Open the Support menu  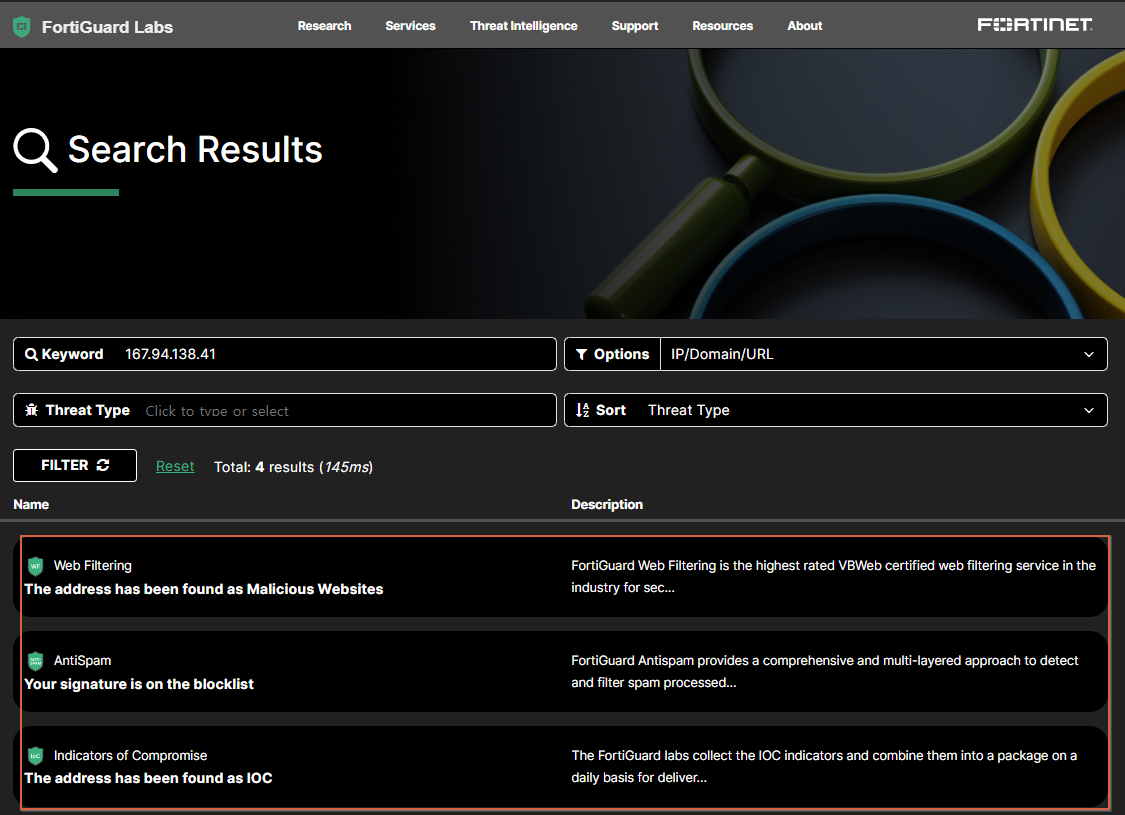[x=635, y=26]
